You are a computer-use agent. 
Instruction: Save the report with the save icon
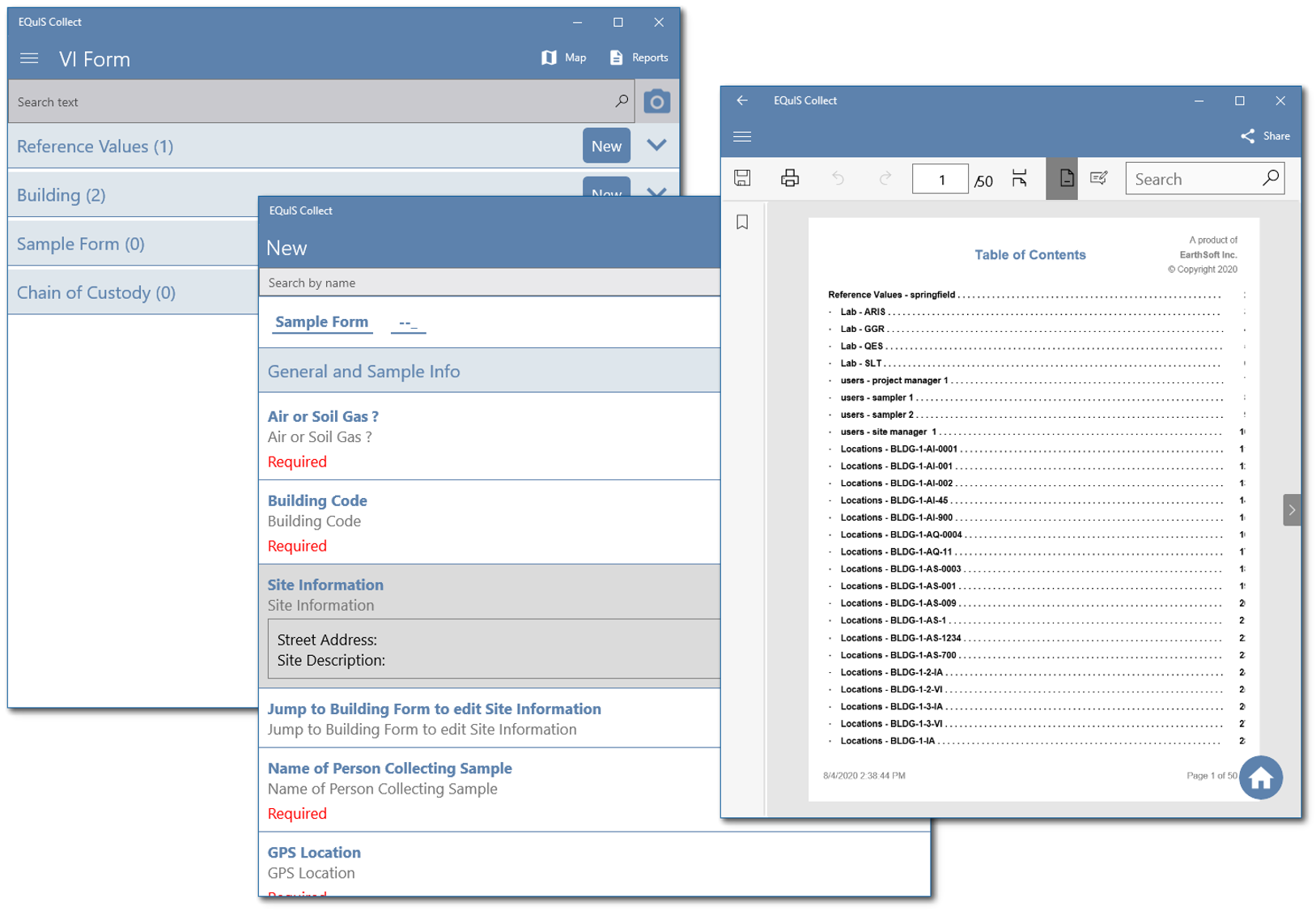742,178
